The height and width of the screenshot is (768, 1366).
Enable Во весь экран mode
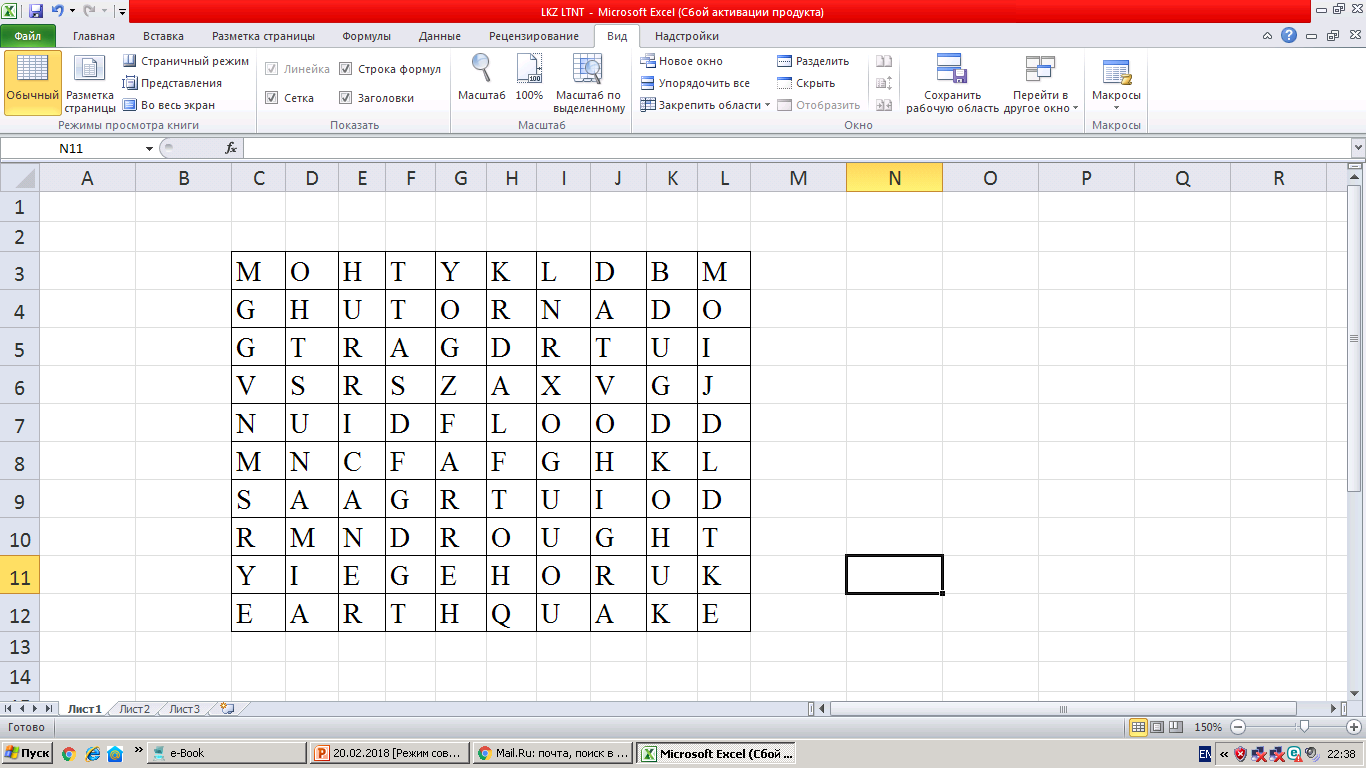tap(169, 105)
